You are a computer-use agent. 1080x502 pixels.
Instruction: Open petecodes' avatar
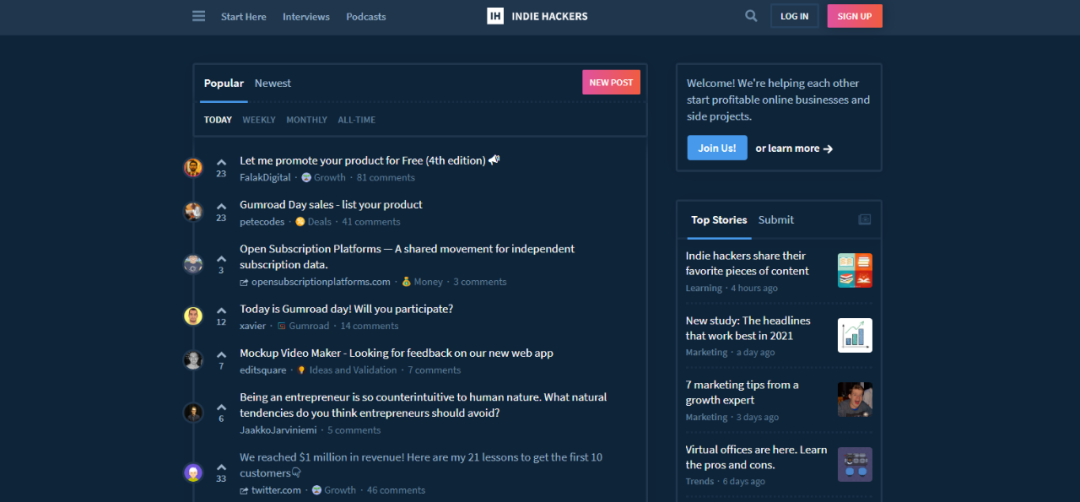[194, 211]
